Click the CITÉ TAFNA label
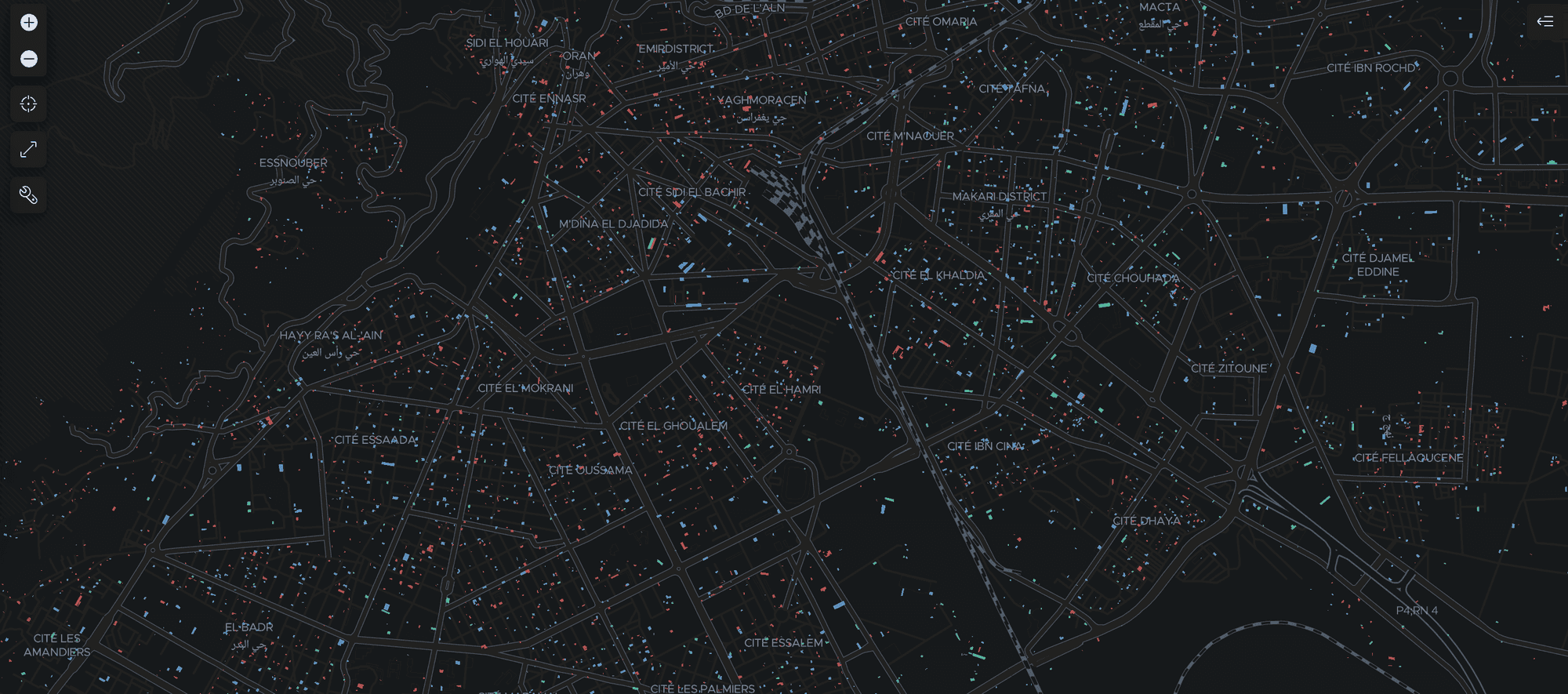 click(x=1012, y=89)
